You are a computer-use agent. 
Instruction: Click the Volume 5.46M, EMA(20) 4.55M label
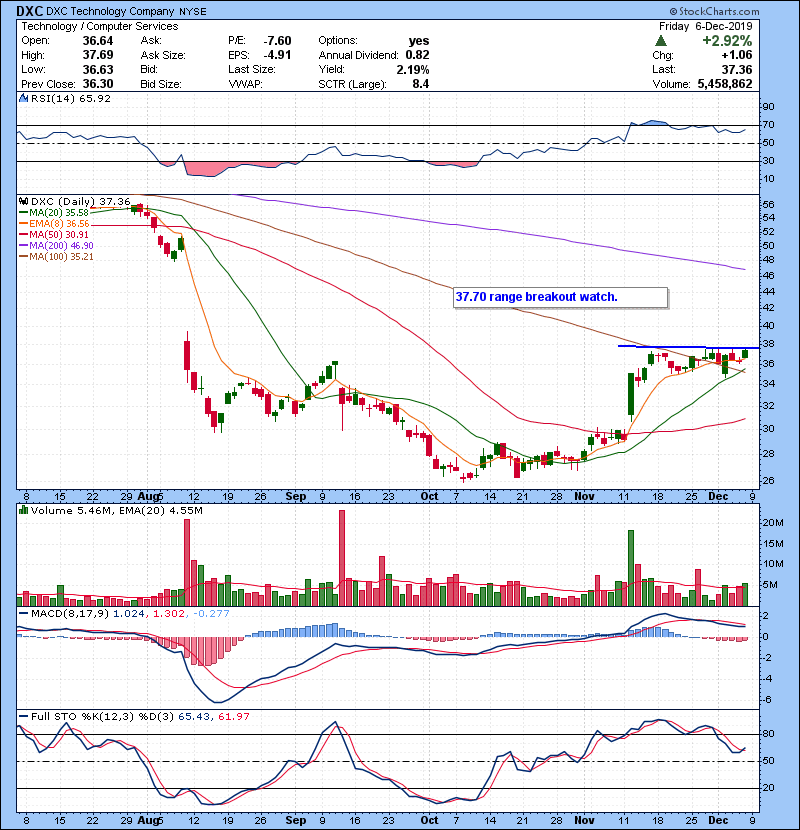pyautogui.click(x=116, y=510)
